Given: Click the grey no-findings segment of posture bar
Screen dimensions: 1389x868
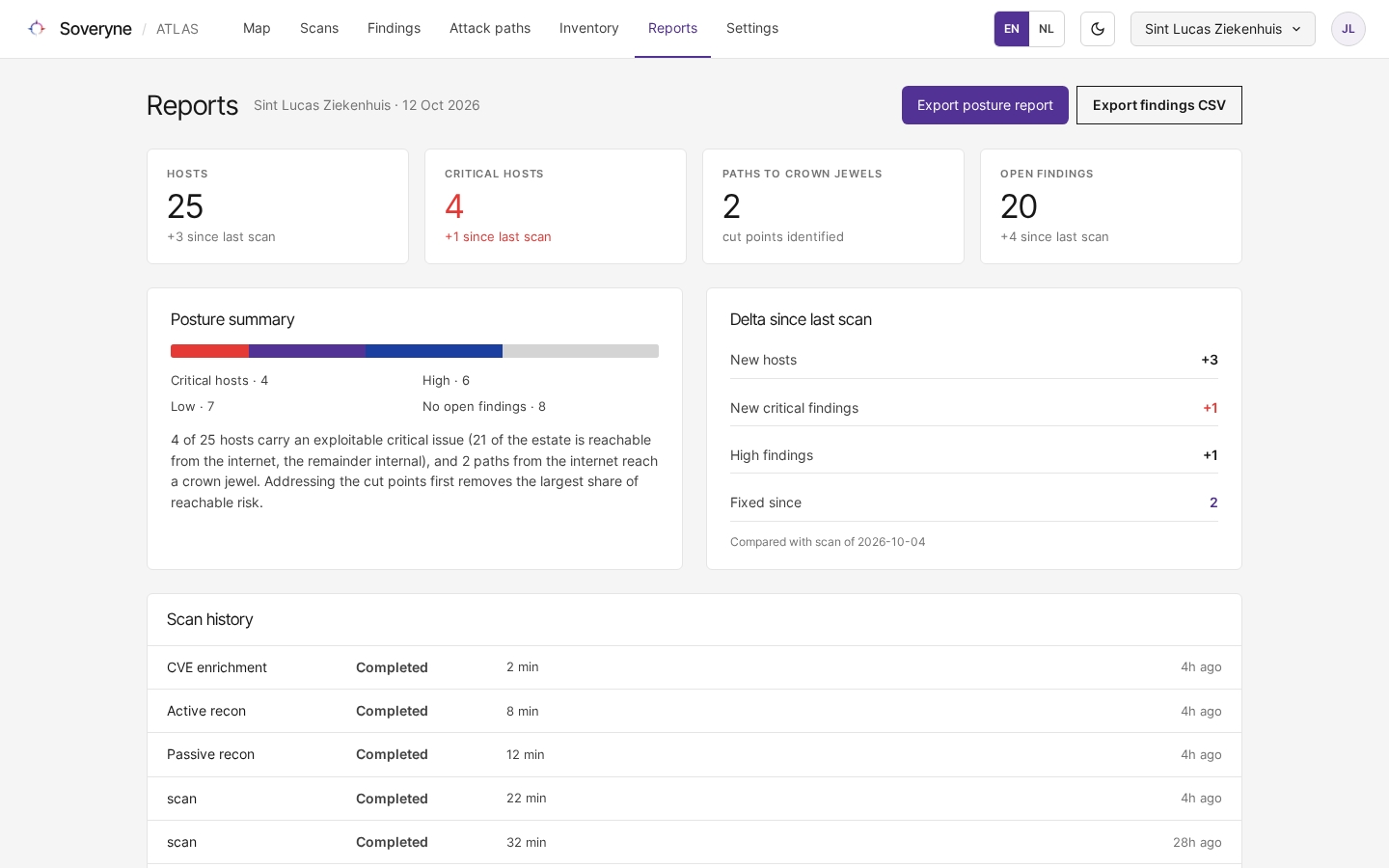Looking at the screenshot, I should tap(581, 351).
